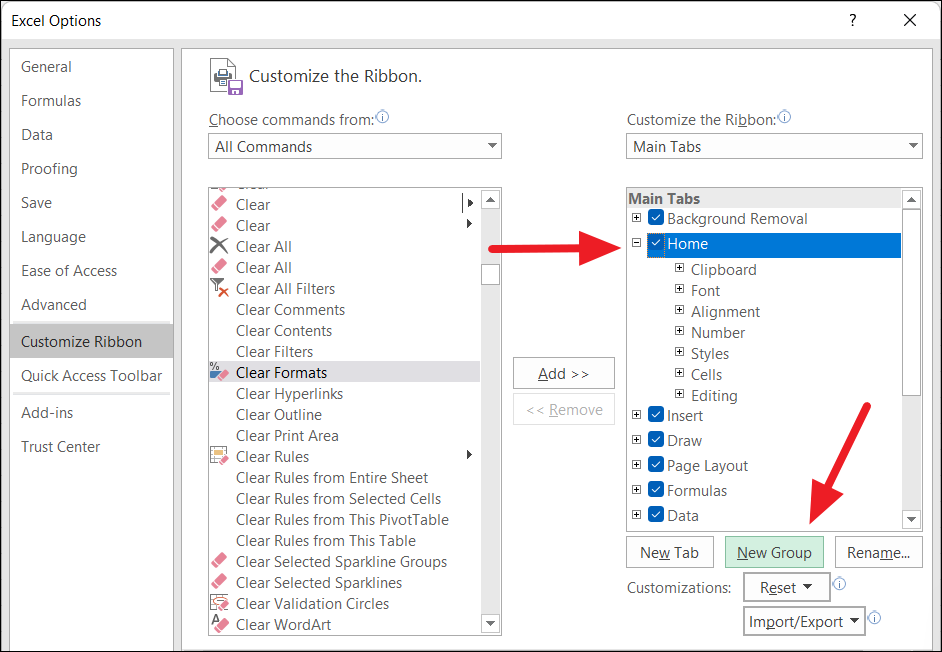Screen dimensions: 942x652
Task: Uncheck the Background Removal tab checkbox
Action: [x=655, y=218]
